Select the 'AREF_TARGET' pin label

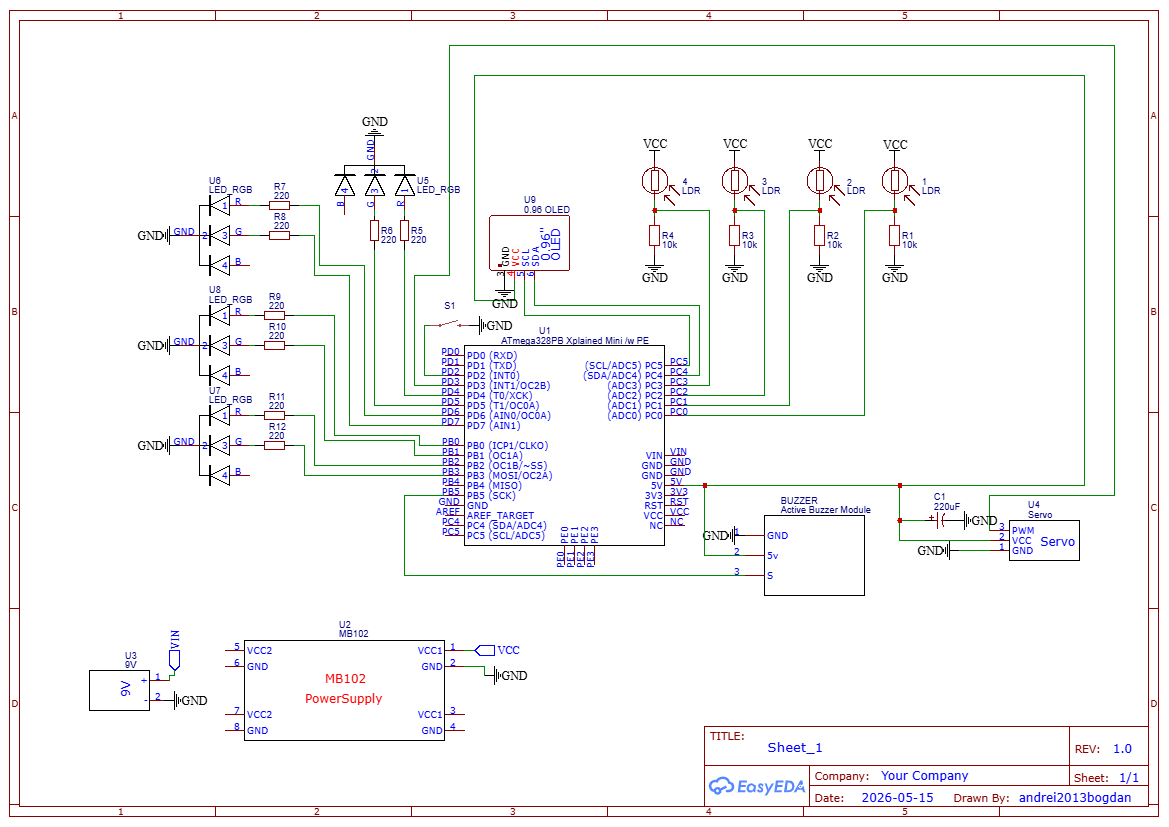[500, 515]
